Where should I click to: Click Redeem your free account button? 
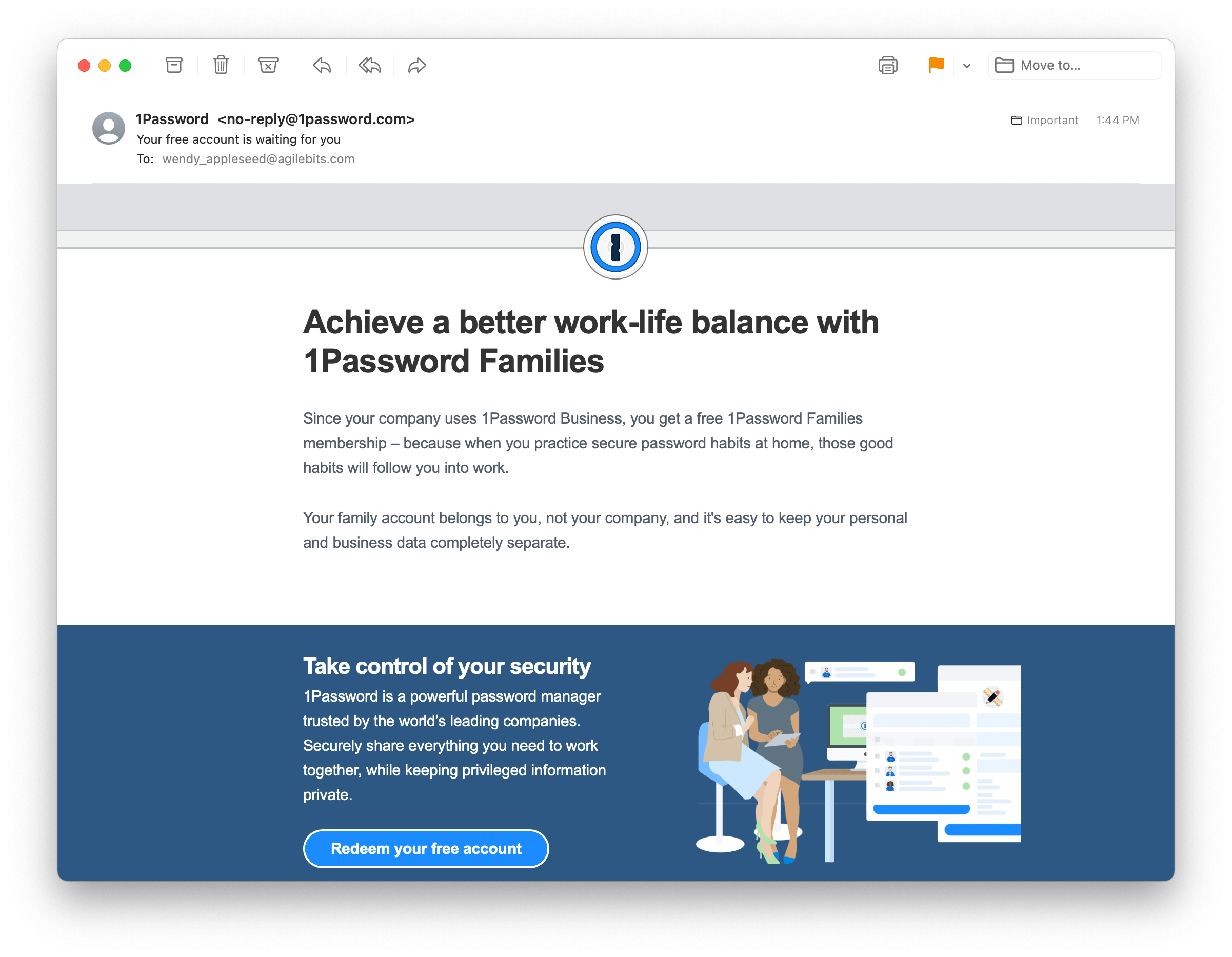pyautogui.click(x=426, y=848)
